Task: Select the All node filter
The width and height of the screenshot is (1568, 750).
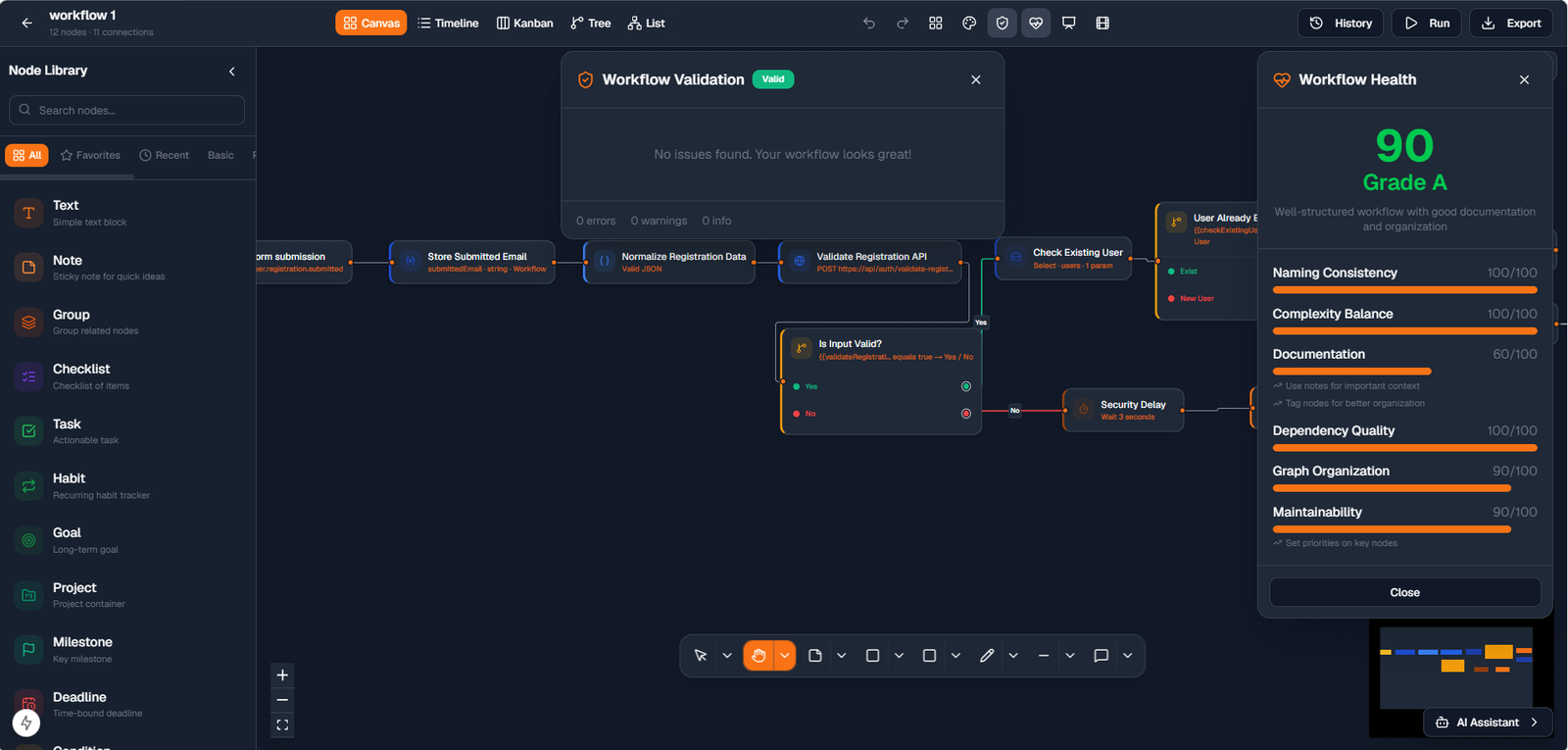Action: pyautogui.click(x=26, y=155)
